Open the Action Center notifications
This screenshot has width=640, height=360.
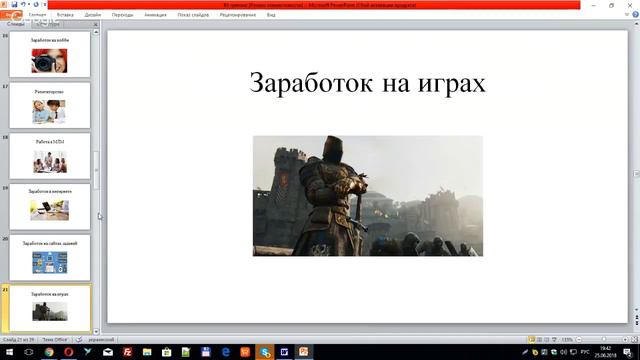[x=628, y=352]
